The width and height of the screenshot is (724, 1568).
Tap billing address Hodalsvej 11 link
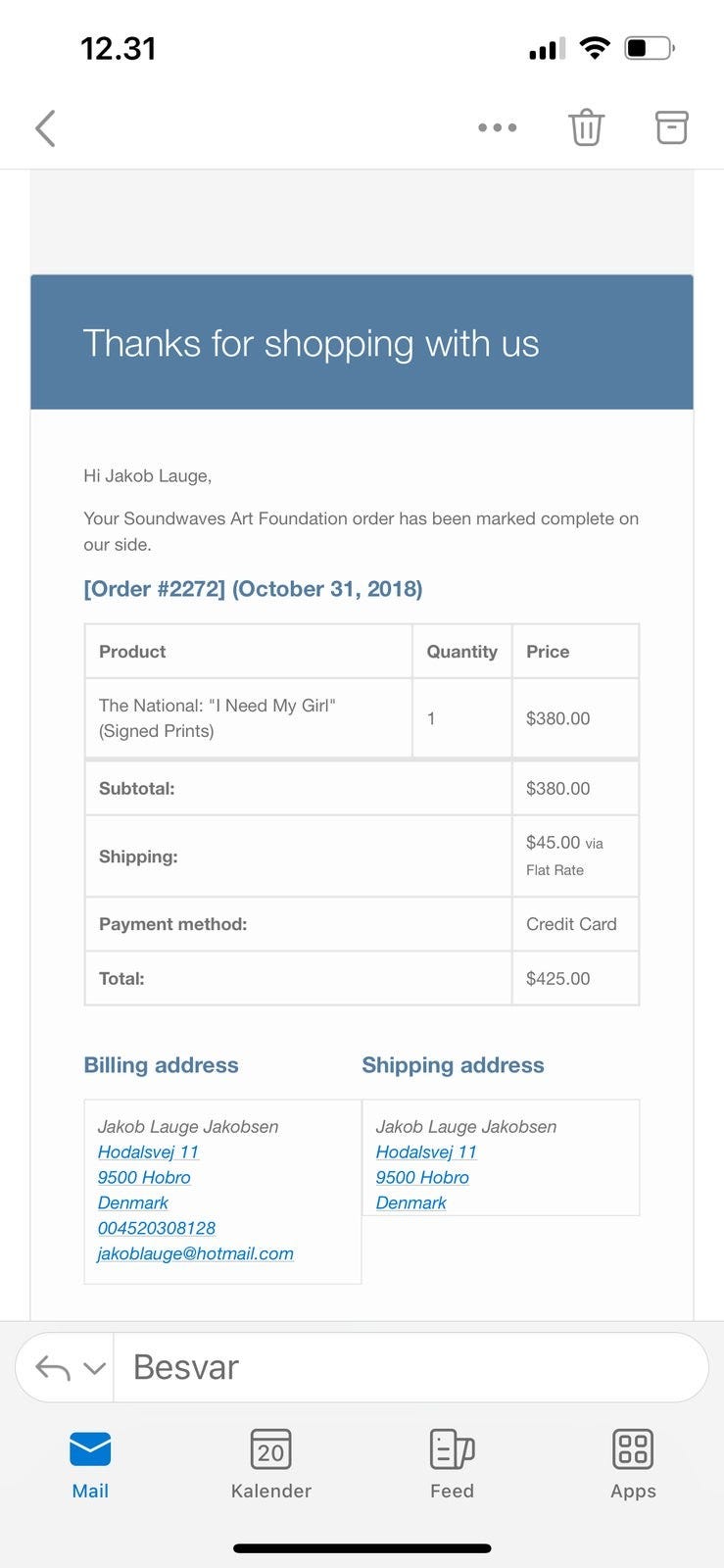pyautogui.click(x=148, y=1152)
